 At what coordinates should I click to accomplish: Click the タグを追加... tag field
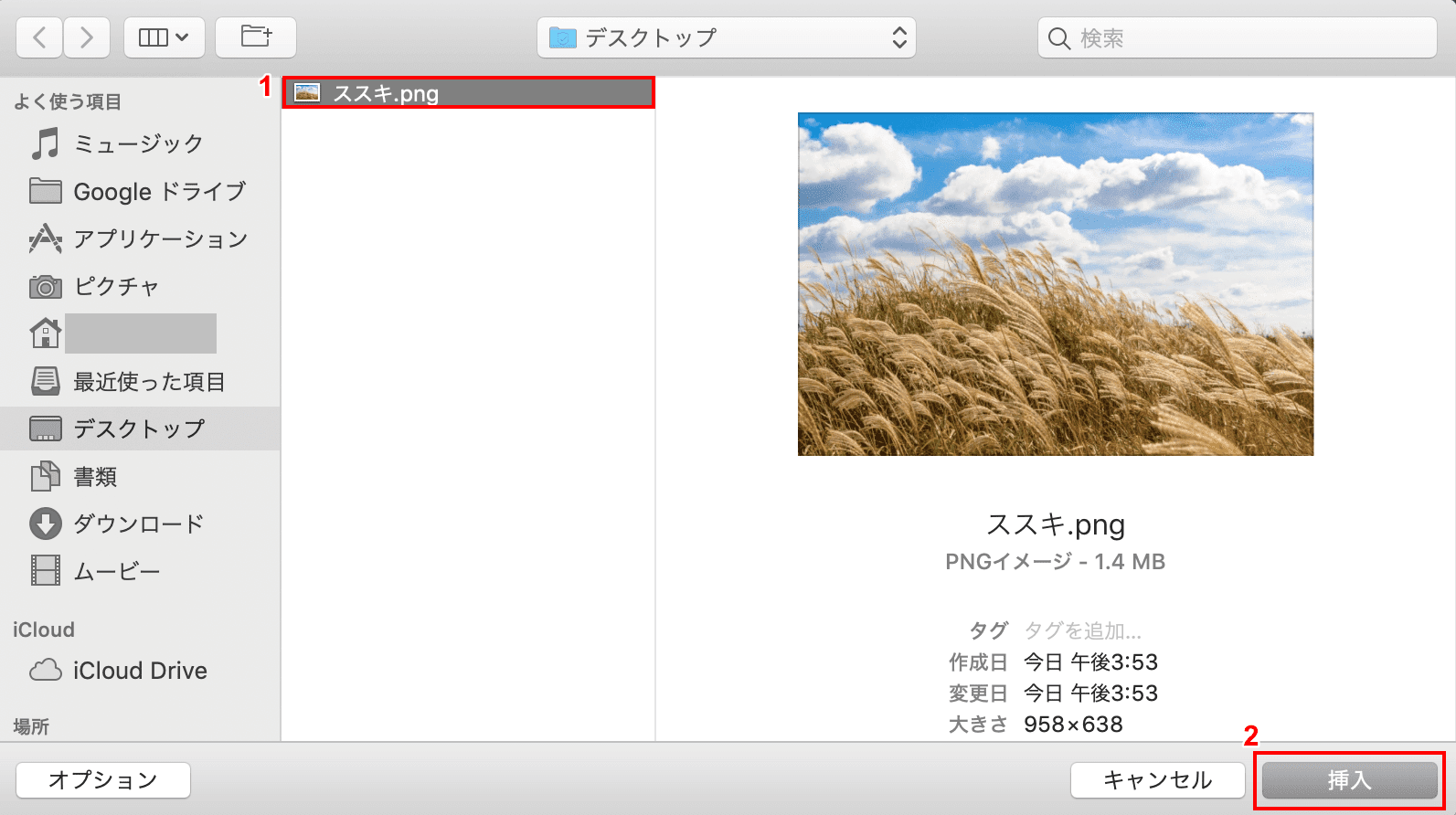[x=1083, y=630]
